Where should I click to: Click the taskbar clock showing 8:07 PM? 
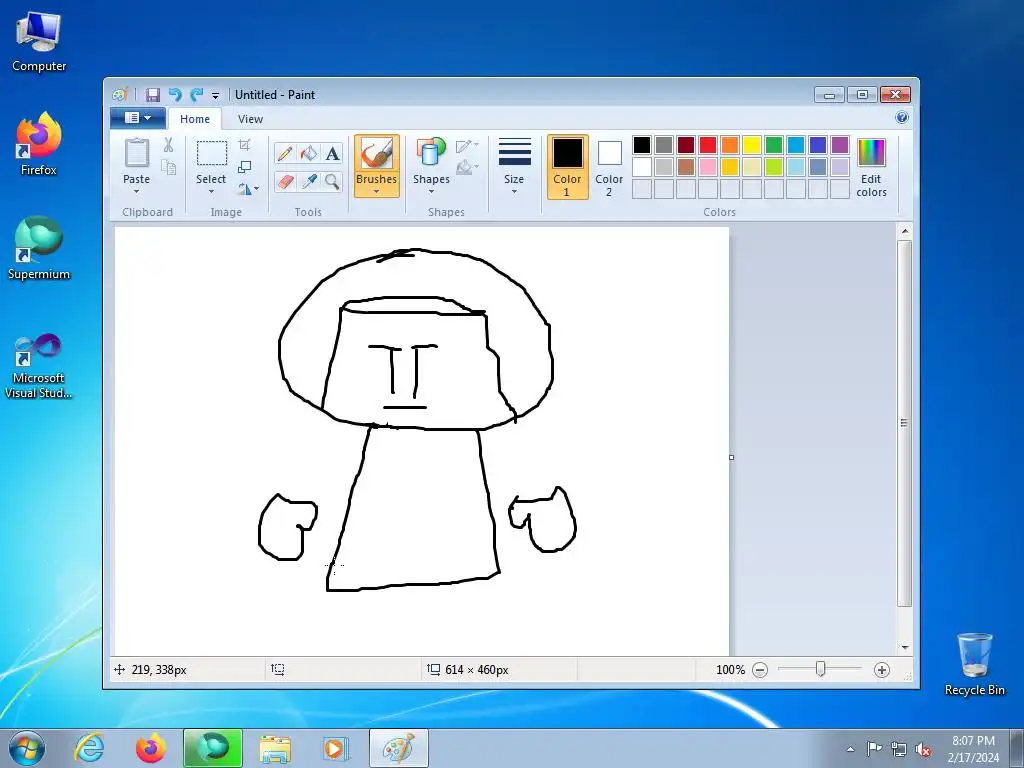pyautogui.click(x=974, y=741)
